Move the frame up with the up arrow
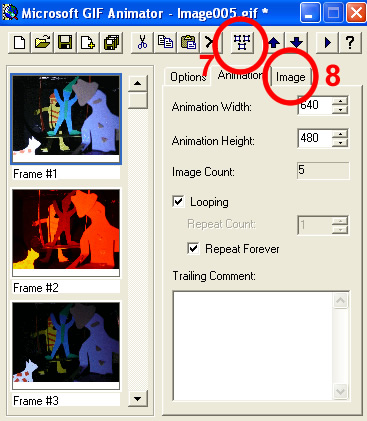 (x=274, y=43)
